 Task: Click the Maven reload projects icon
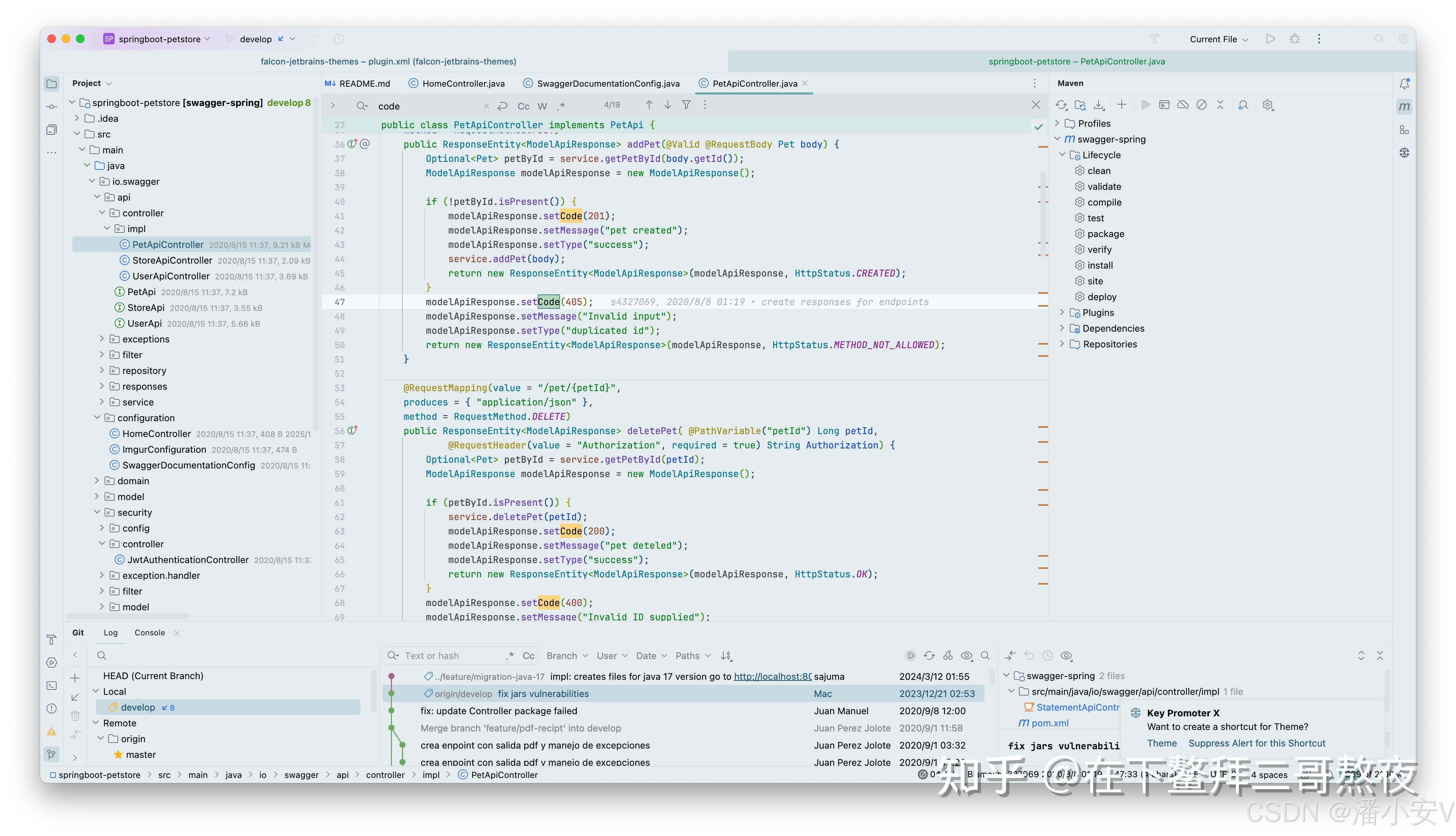(1061, 105)
